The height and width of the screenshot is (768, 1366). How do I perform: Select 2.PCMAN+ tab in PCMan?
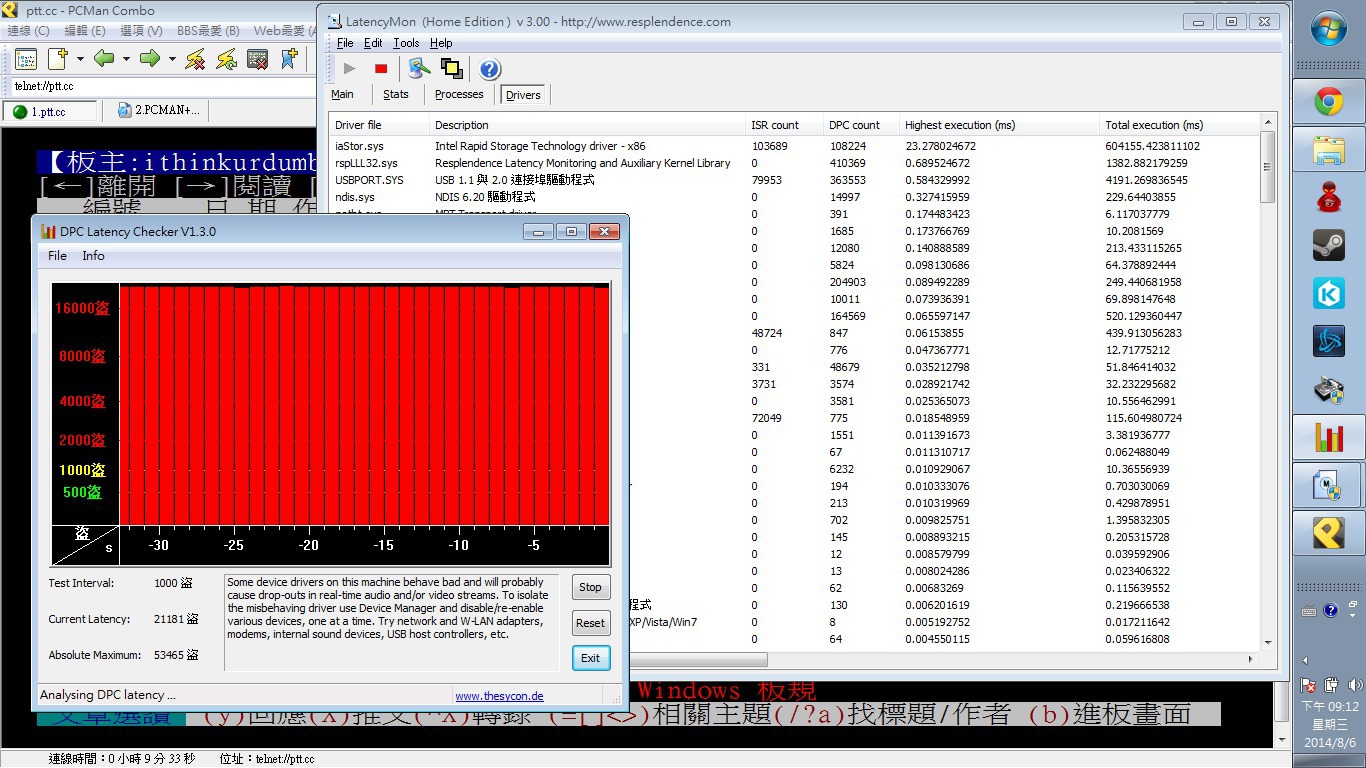[x=158, y=110]
